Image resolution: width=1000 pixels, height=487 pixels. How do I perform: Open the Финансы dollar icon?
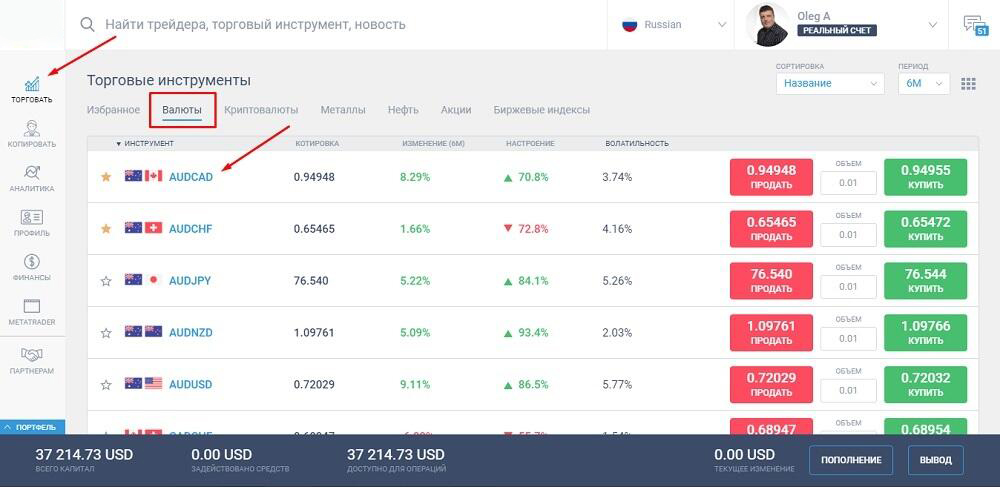(32, 263)
